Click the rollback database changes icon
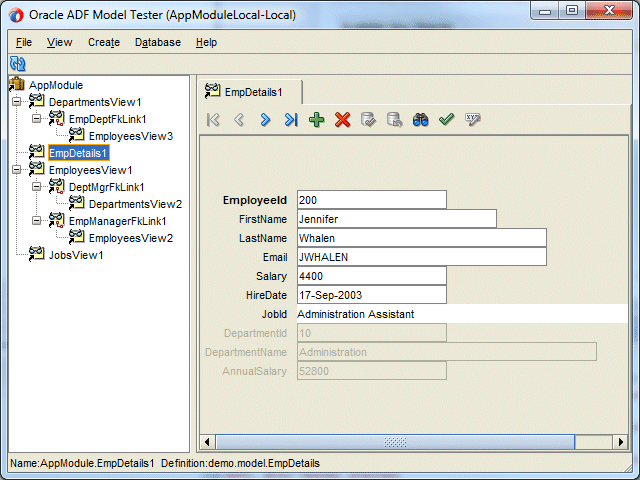The height and width of the screenshot is (480, 640). (x=394, y=120)
